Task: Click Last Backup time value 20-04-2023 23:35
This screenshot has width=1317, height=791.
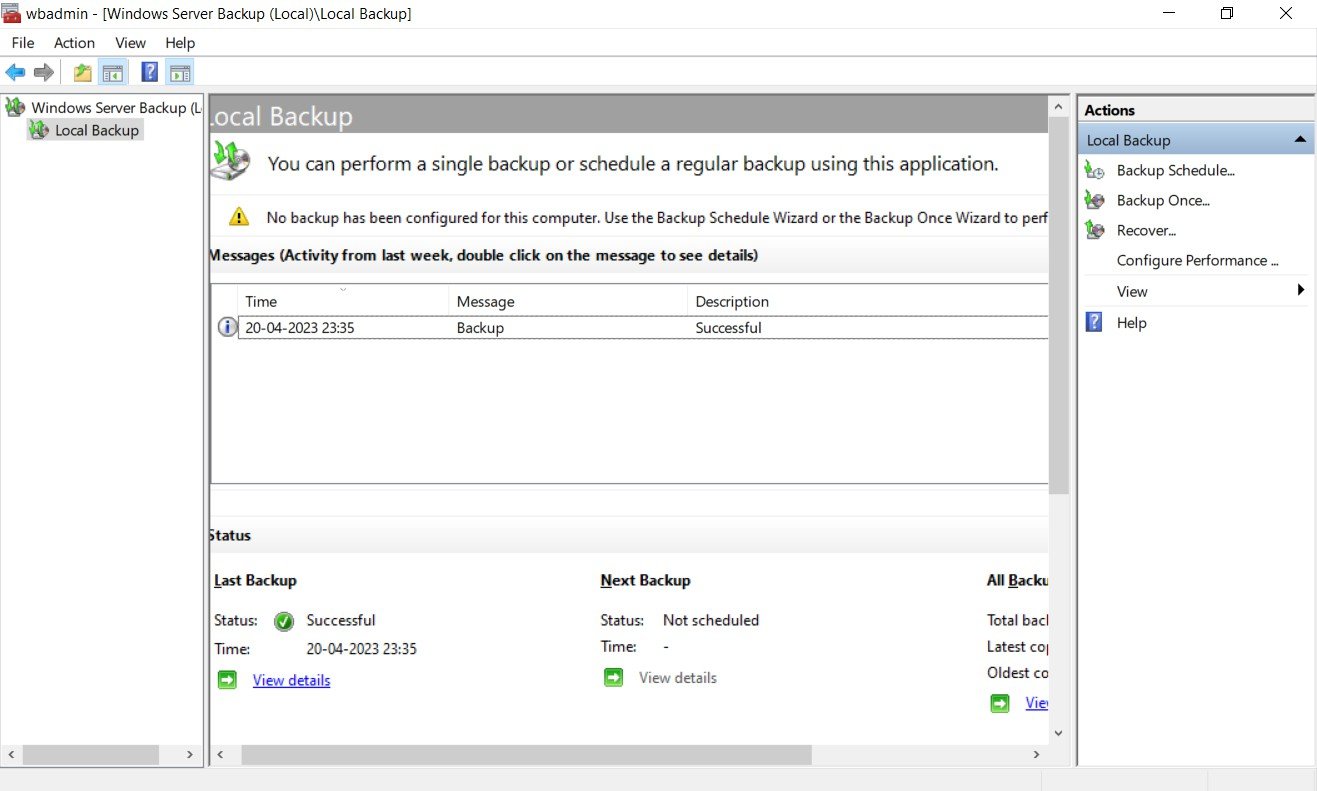Action: pyautogui.click(x=362, y=649)
